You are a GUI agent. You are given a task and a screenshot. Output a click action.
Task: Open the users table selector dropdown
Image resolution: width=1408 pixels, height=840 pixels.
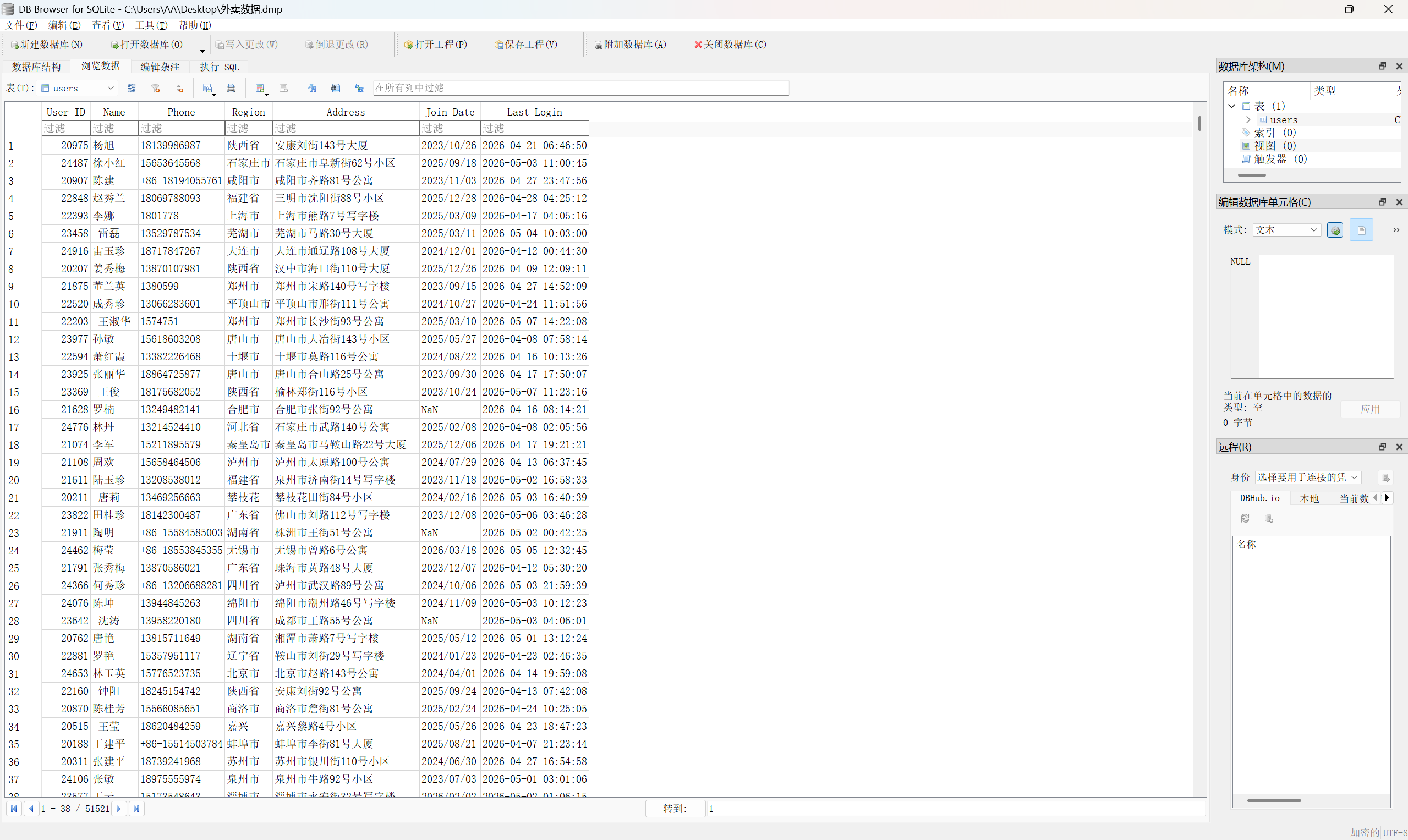pos(77,89)
